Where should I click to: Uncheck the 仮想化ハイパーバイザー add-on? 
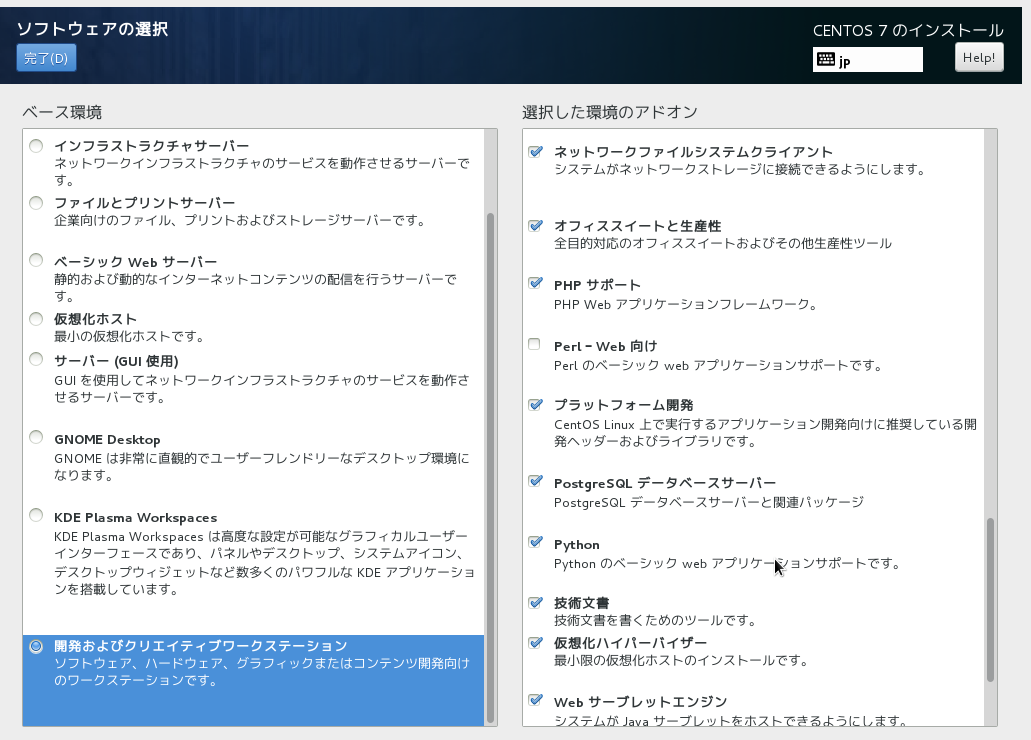[534, 644]
